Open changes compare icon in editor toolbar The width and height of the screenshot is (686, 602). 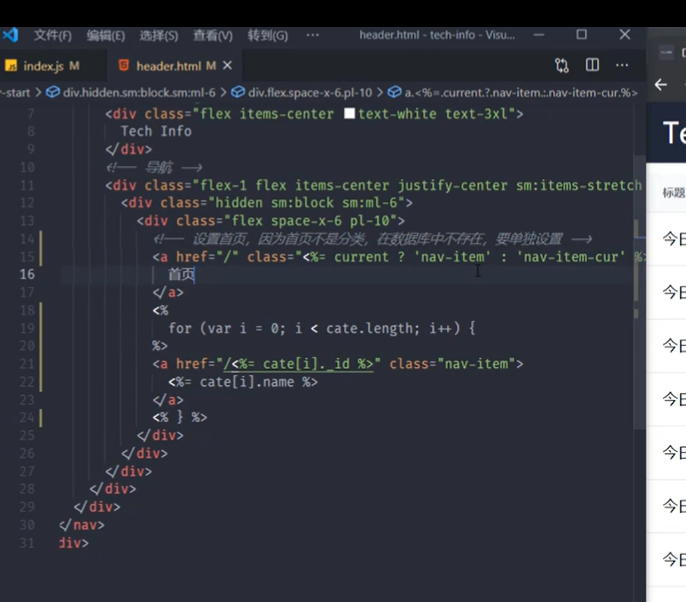tap(562, 65)
